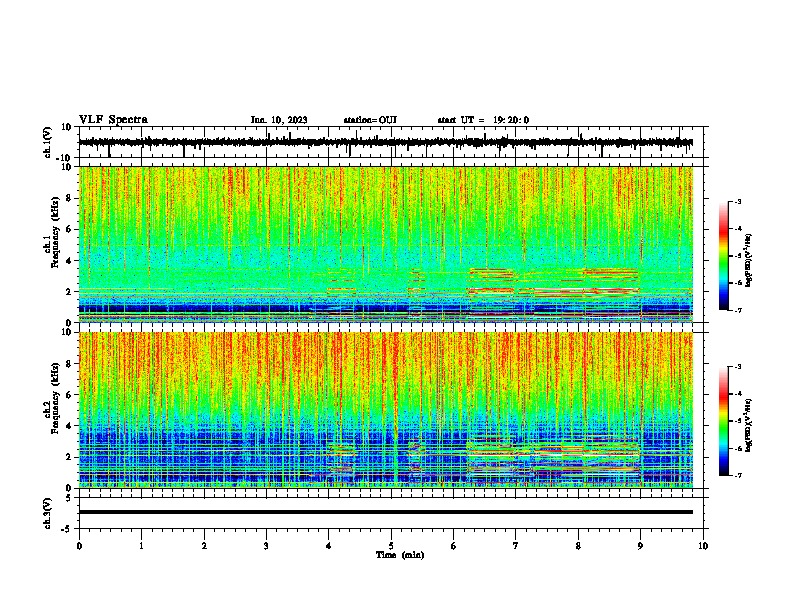This screenshot has width=792, height=612.
Task: Click the ch.2 spectrogram "2" kHz tick label
Action: point(69,457)
